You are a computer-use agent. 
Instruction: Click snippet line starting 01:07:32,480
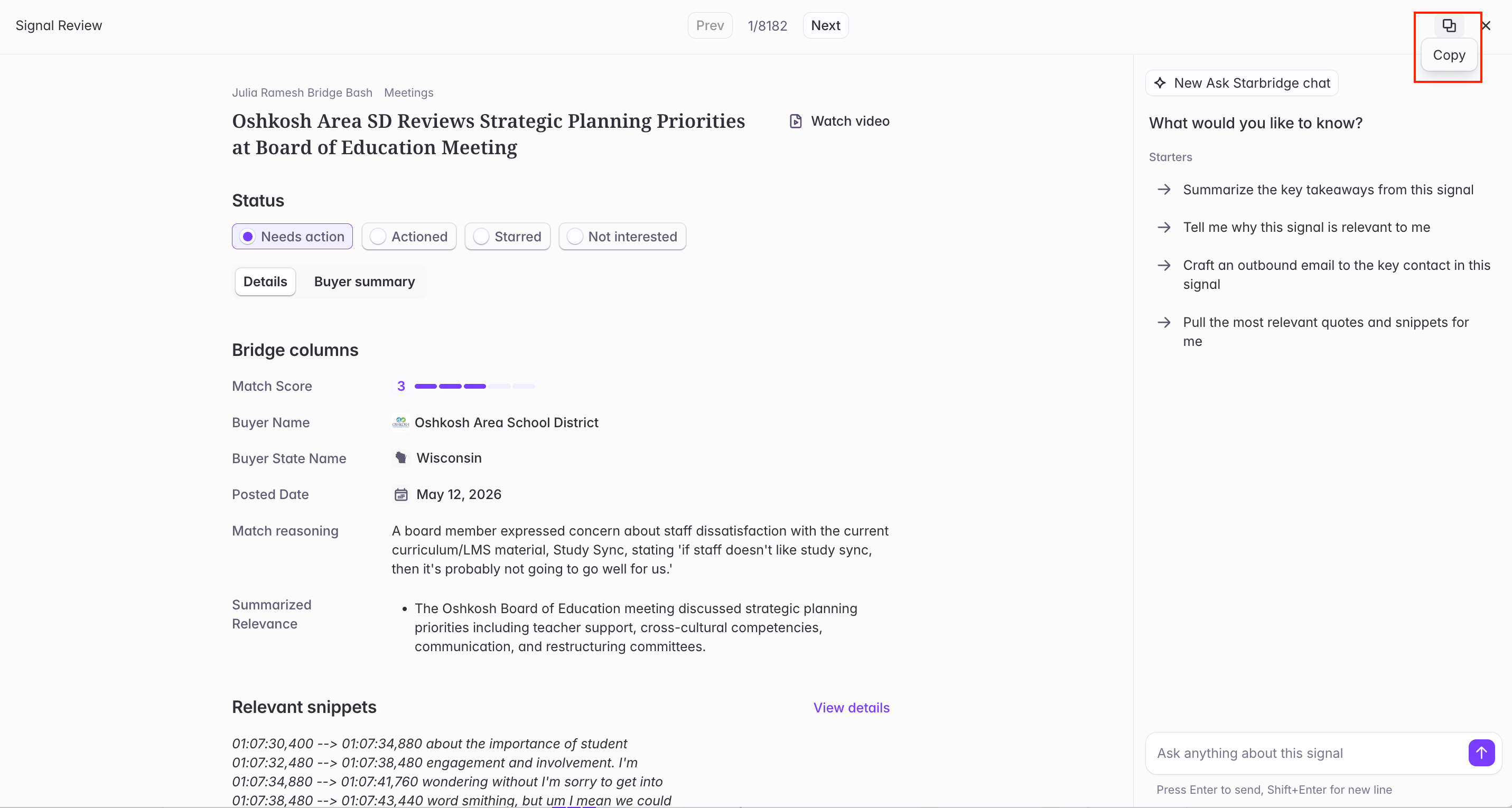[434, 762]
